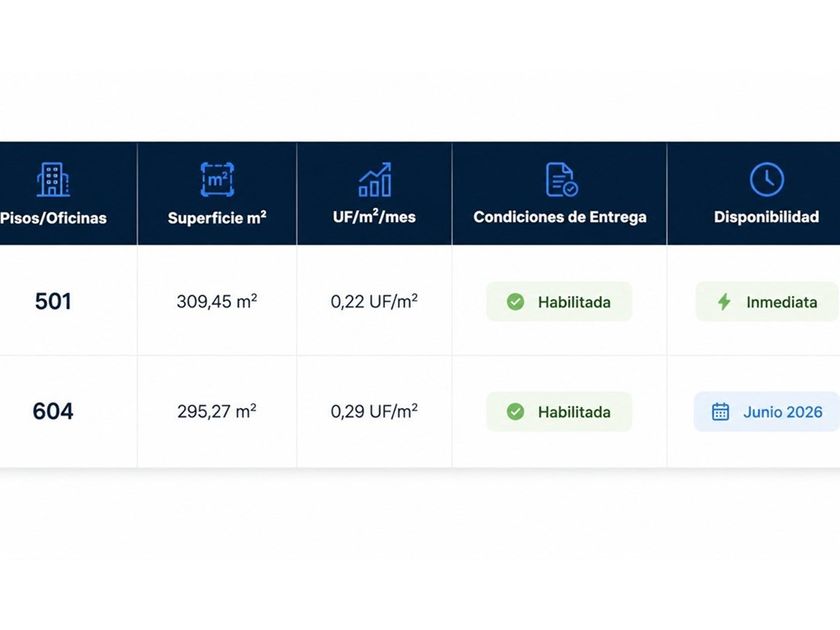Click the calendar icon beside Junio 2026
This screenshot has height=630, width=840.
pyautogui.click(x=720, y=411)
